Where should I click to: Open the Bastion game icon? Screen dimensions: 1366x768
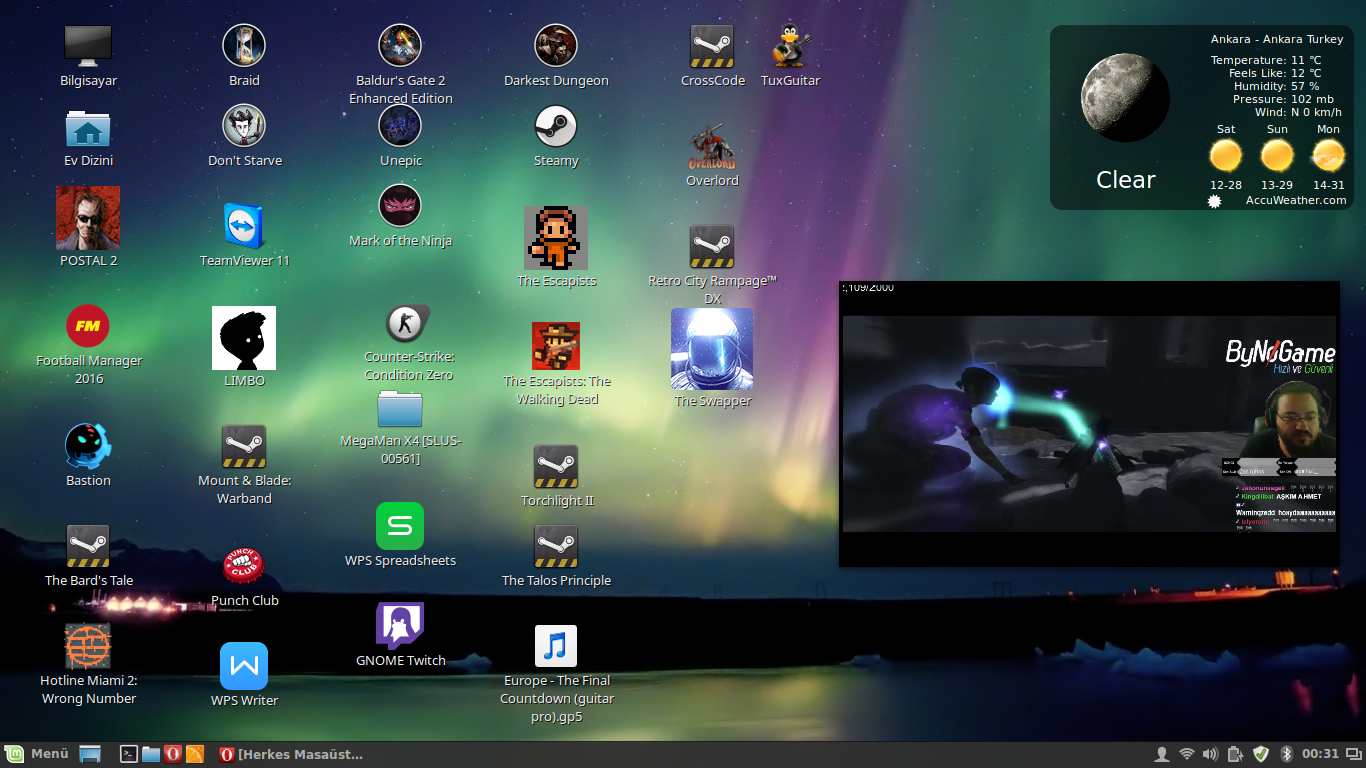pos(88,446)
